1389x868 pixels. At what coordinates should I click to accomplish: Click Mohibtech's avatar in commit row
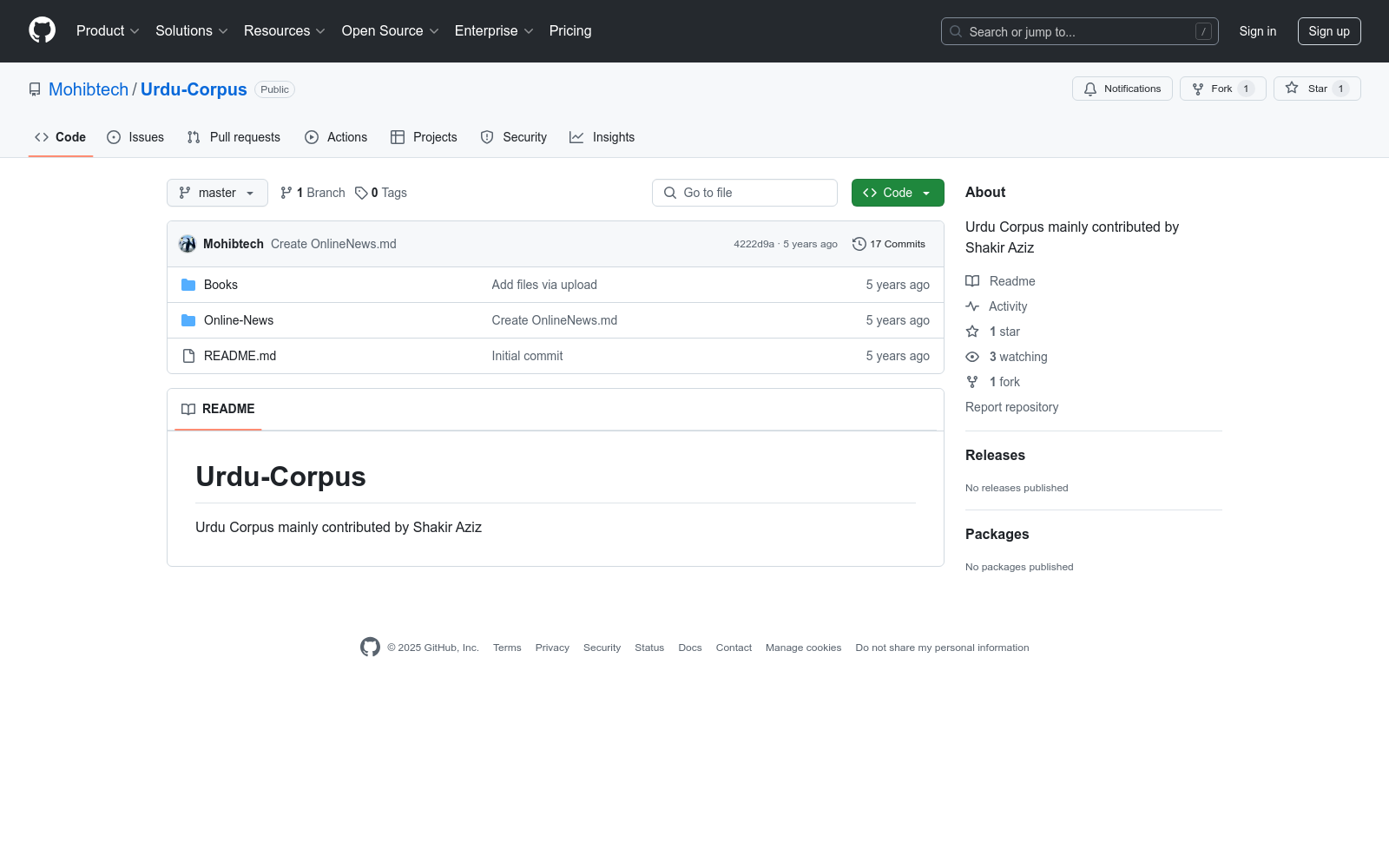188,244
